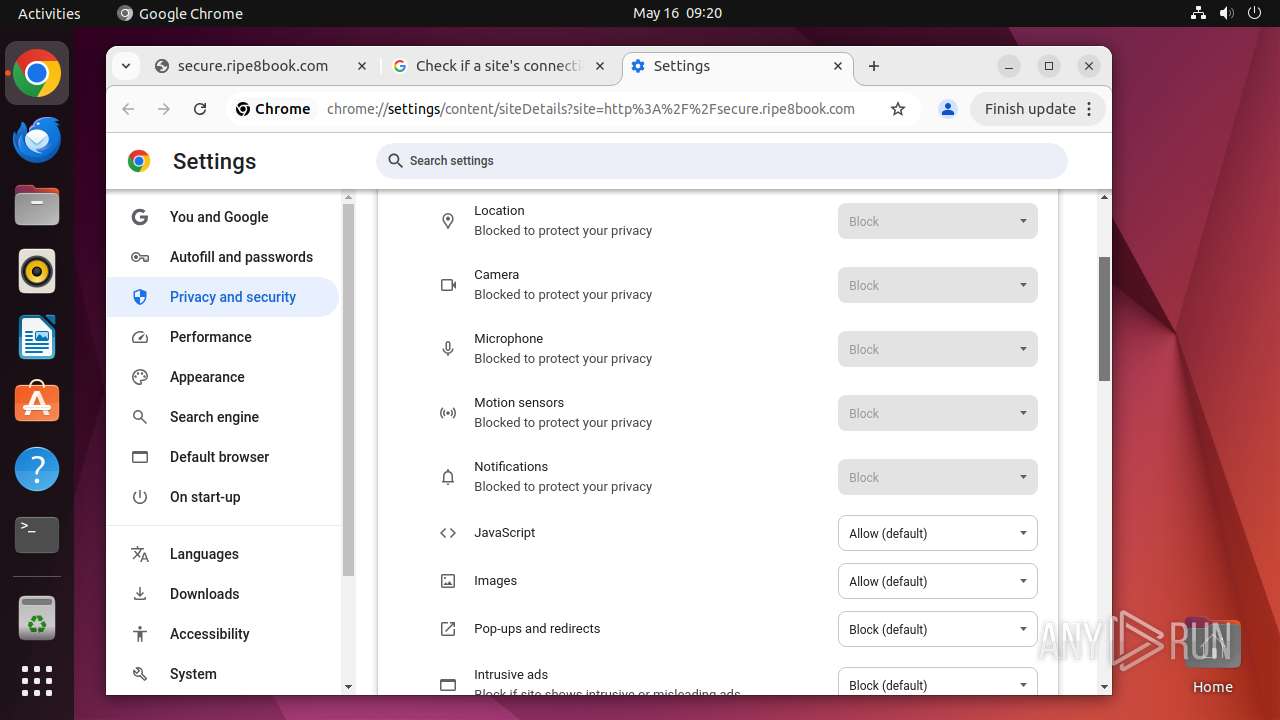Open Search engine settings

coord(223,417)
